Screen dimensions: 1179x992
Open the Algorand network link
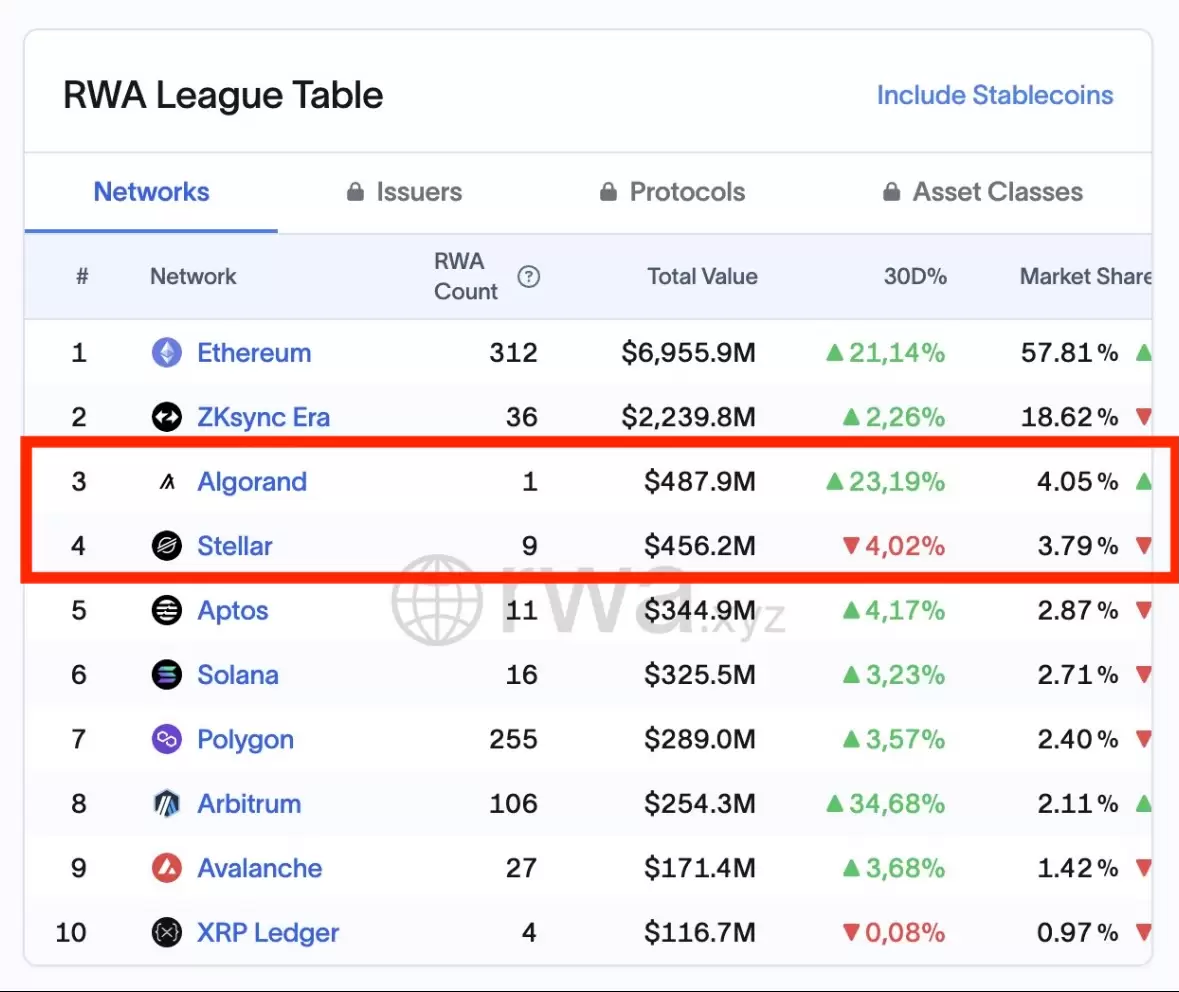252,481
